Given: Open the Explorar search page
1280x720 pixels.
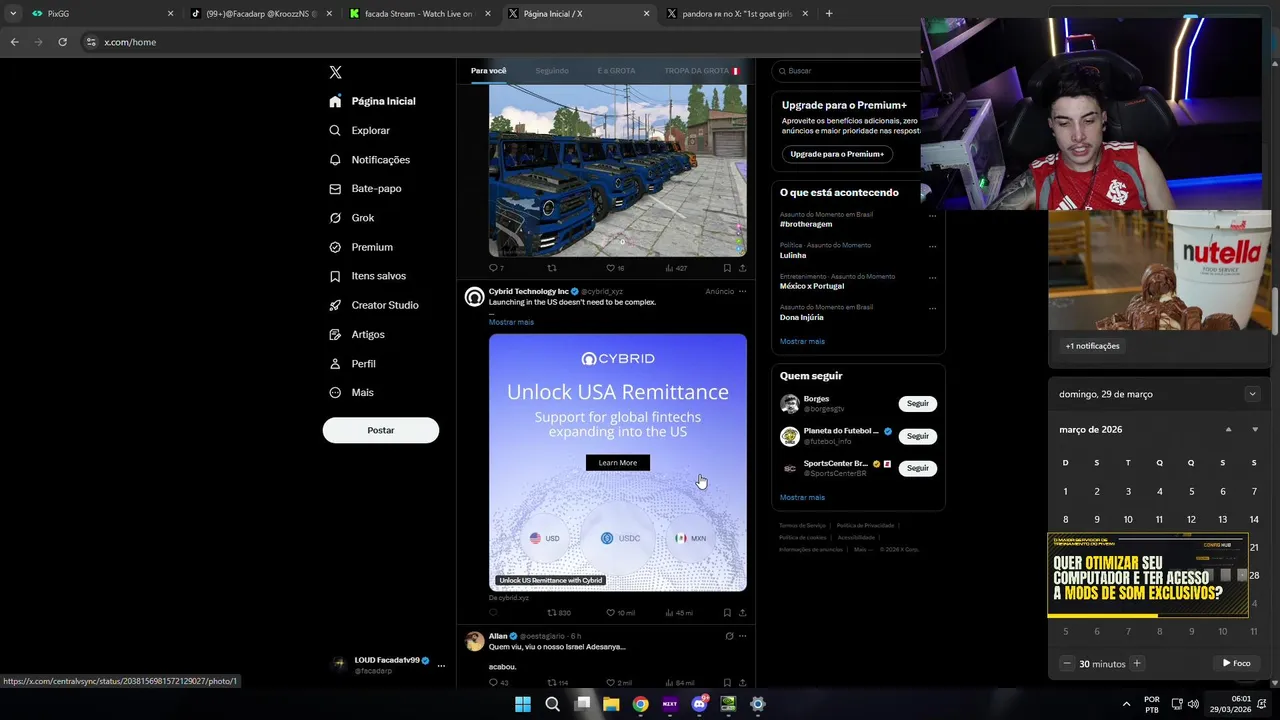Looking at the screenshot, I should pyautogui.click(x=359, y=130).
